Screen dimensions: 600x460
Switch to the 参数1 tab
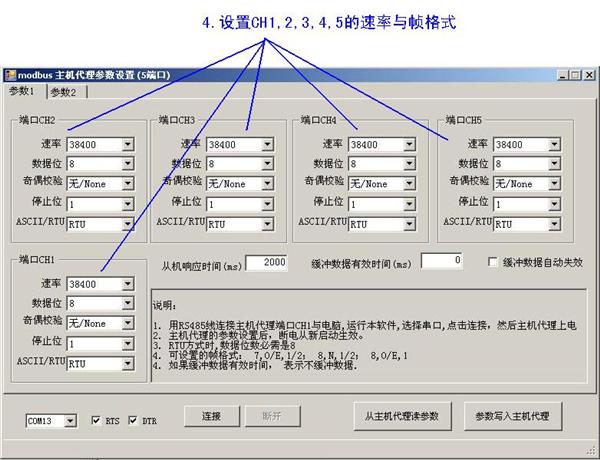coord(24,91)
